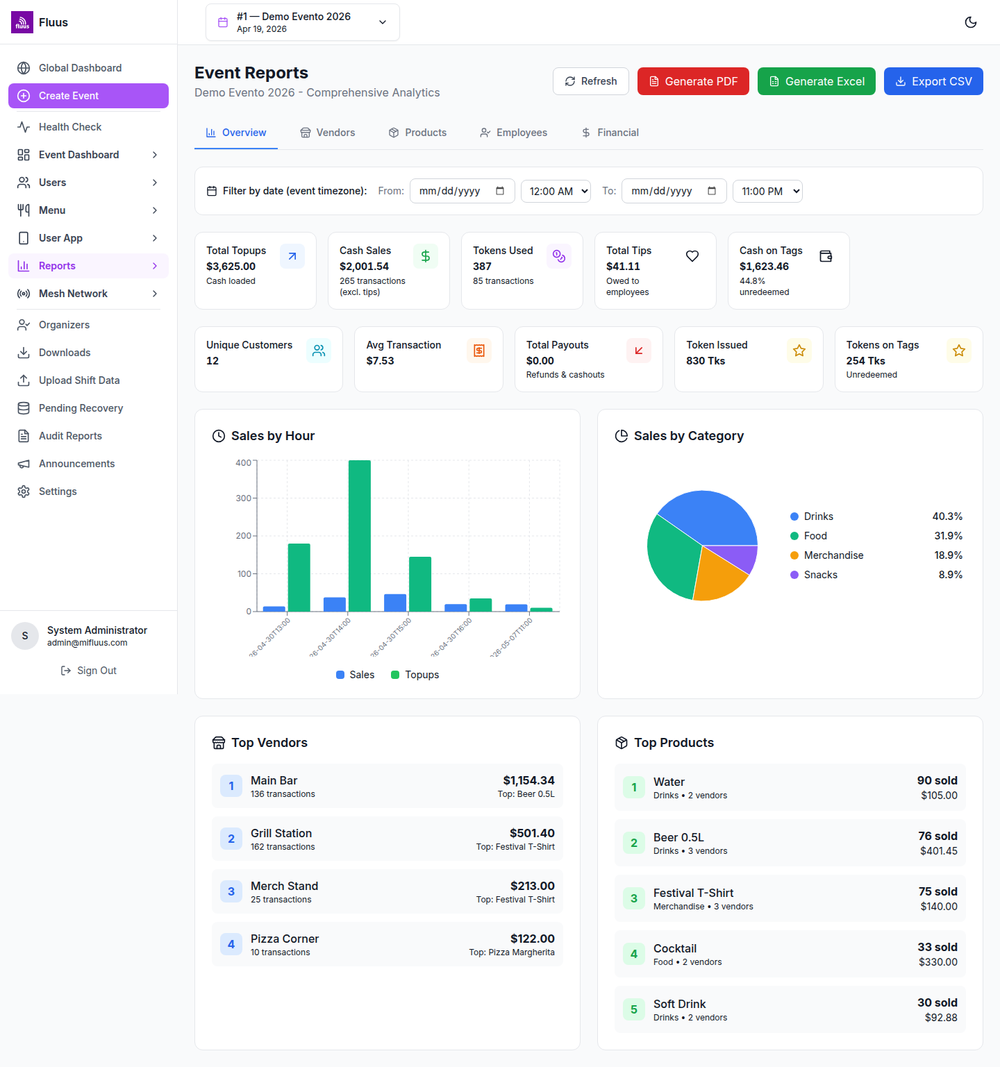
Task: Click the Menu utensils icon
Action: (23, 211)
